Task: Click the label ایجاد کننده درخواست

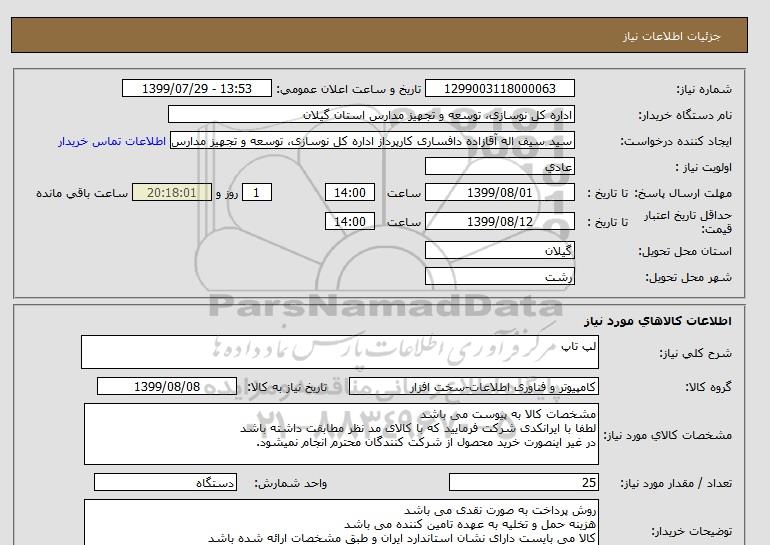Action: (x=676, y=142)
